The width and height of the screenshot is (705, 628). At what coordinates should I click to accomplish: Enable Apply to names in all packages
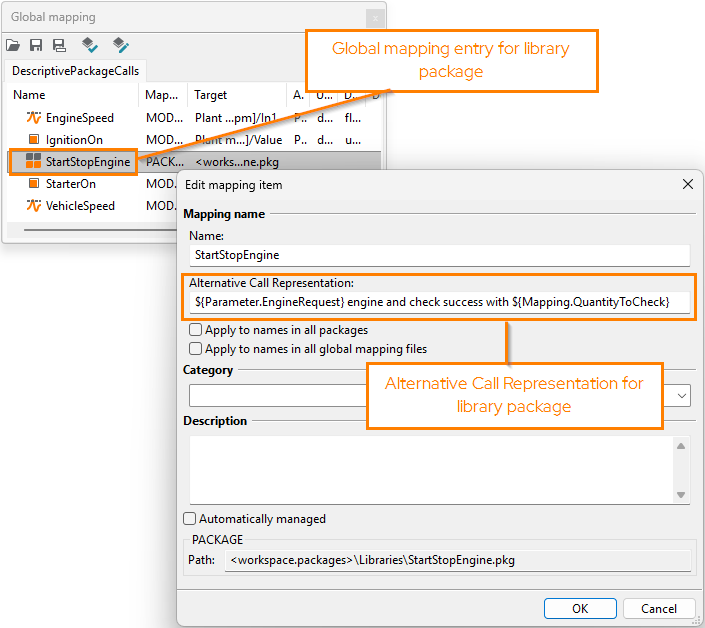pyautogui.click(x=195, y=330)
